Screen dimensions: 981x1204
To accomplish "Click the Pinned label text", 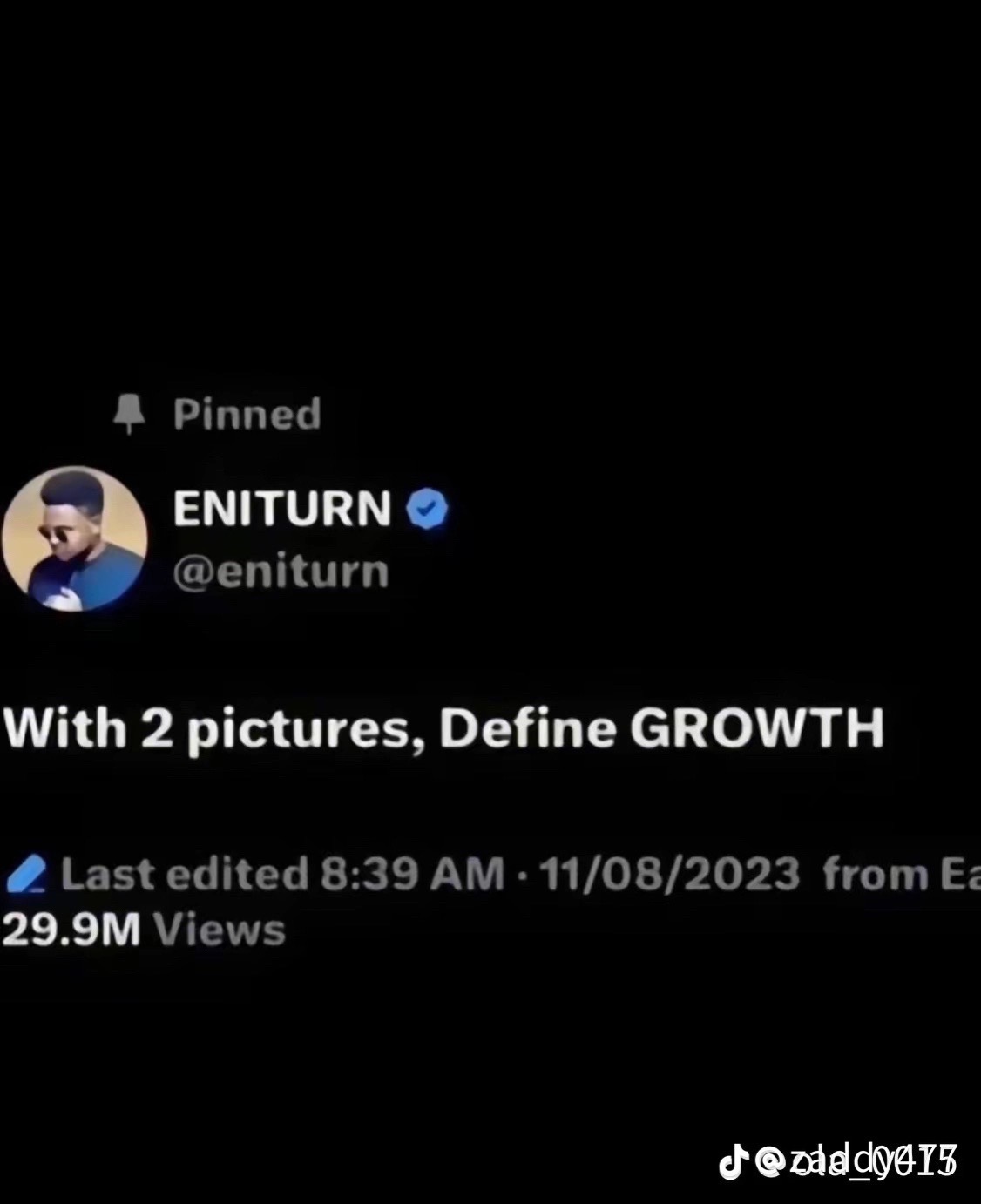I will pyautogui.click(x=247, y=414).
